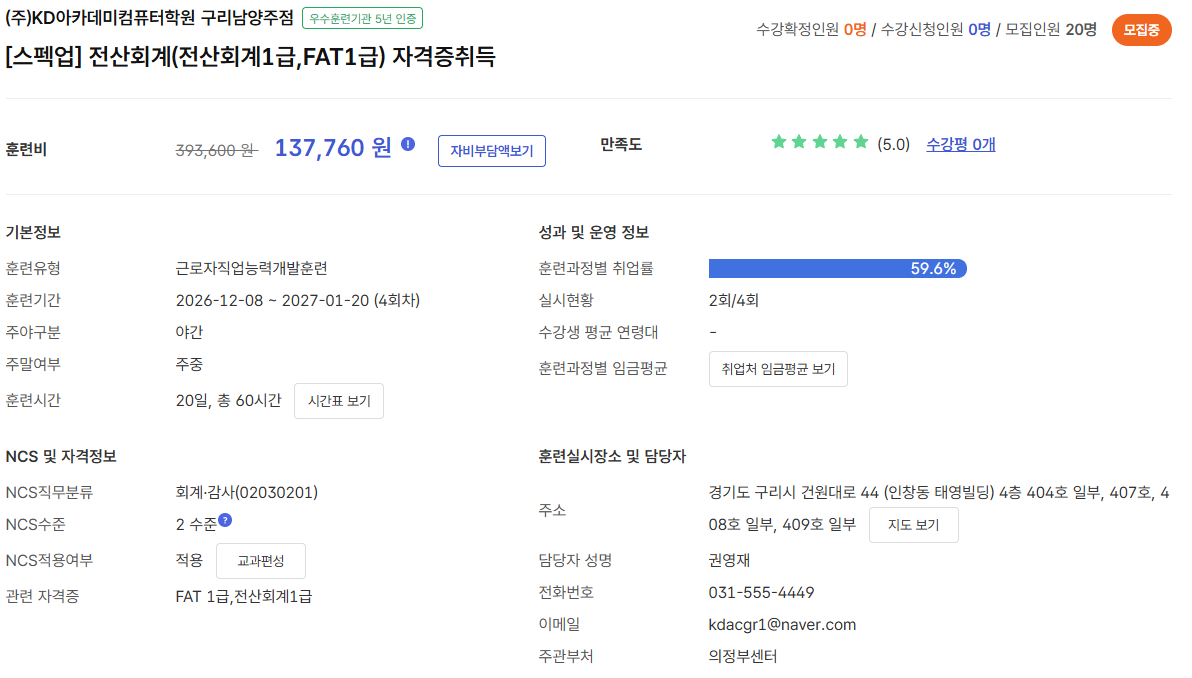Click the 2회/4회 run status value
Screen dimensions: 1192x678
[x=734, y=301]
